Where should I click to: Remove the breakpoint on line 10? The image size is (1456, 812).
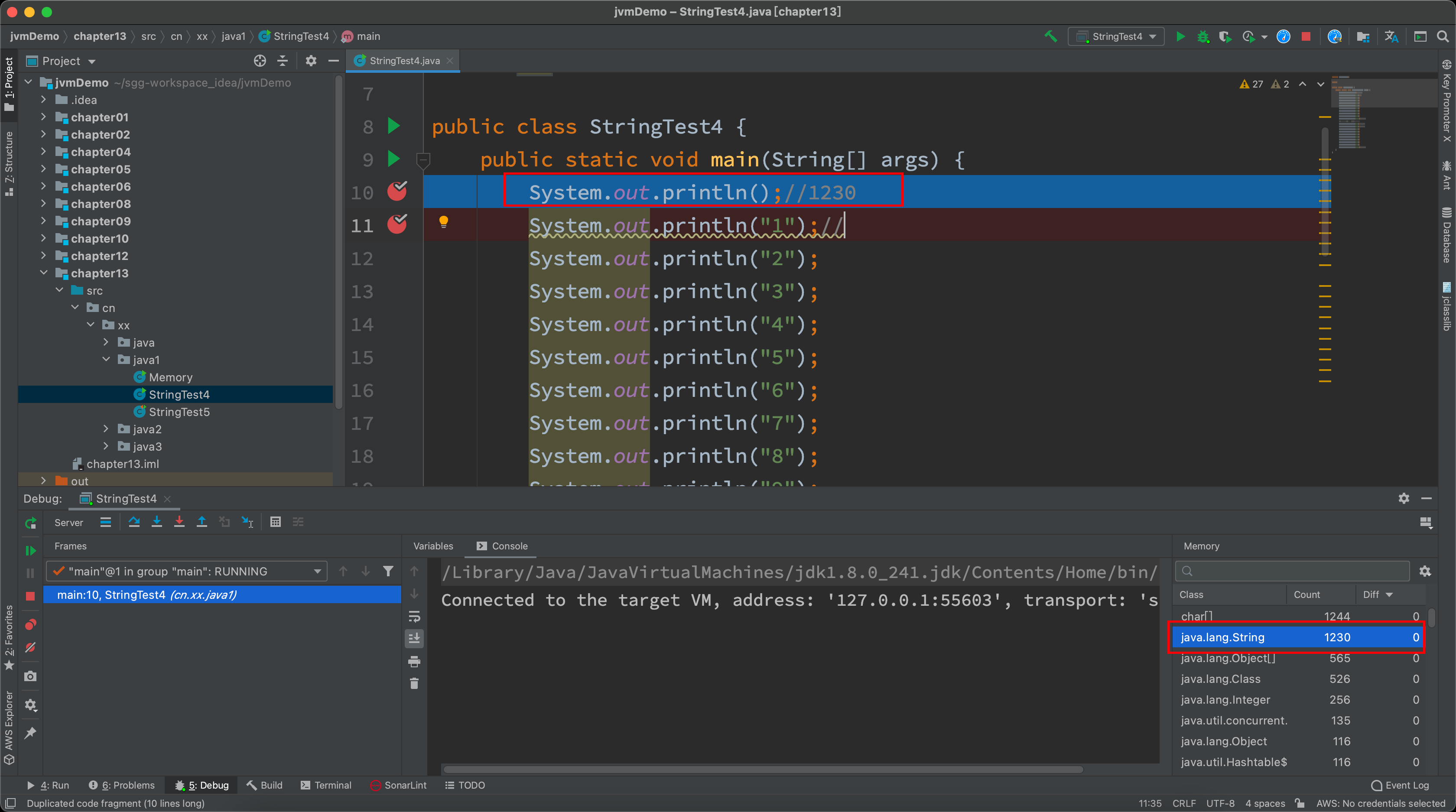click(397, 192)
